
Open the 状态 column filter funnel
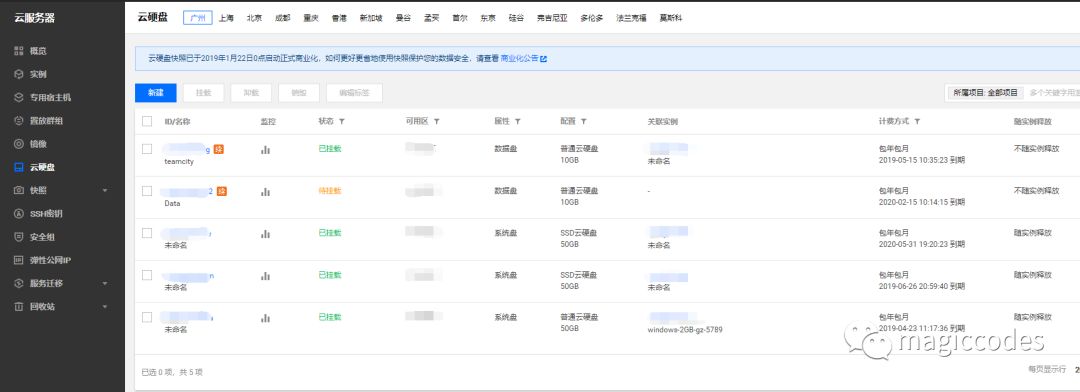tap(342, 121)
